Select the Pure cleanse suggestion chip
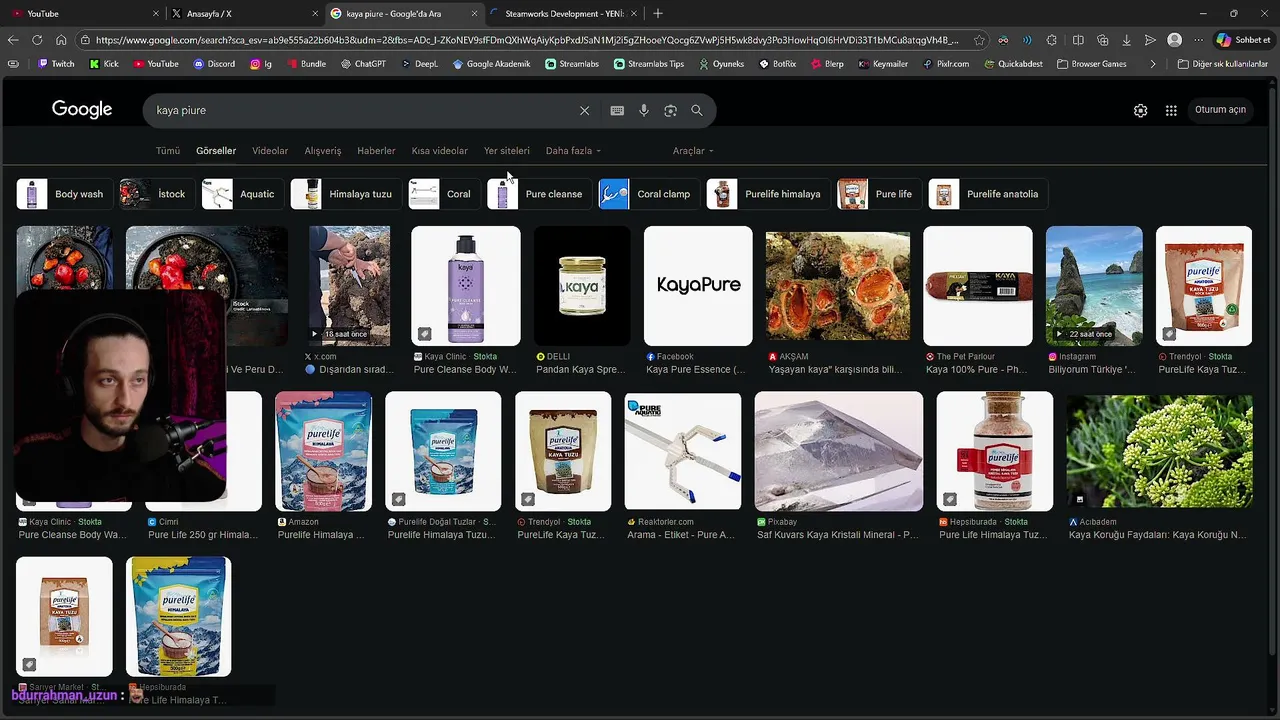 (538, 194)
